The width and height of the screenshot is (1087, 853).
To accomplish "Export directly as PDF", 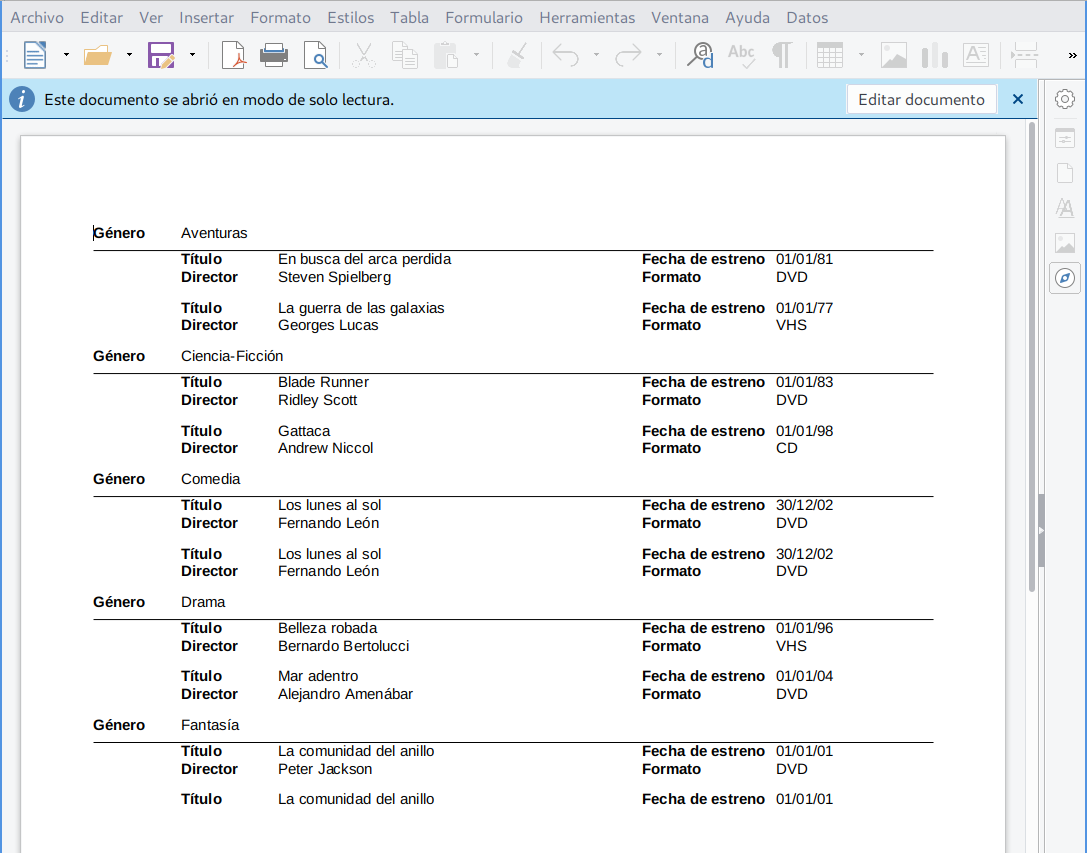I will pos(233,55).
